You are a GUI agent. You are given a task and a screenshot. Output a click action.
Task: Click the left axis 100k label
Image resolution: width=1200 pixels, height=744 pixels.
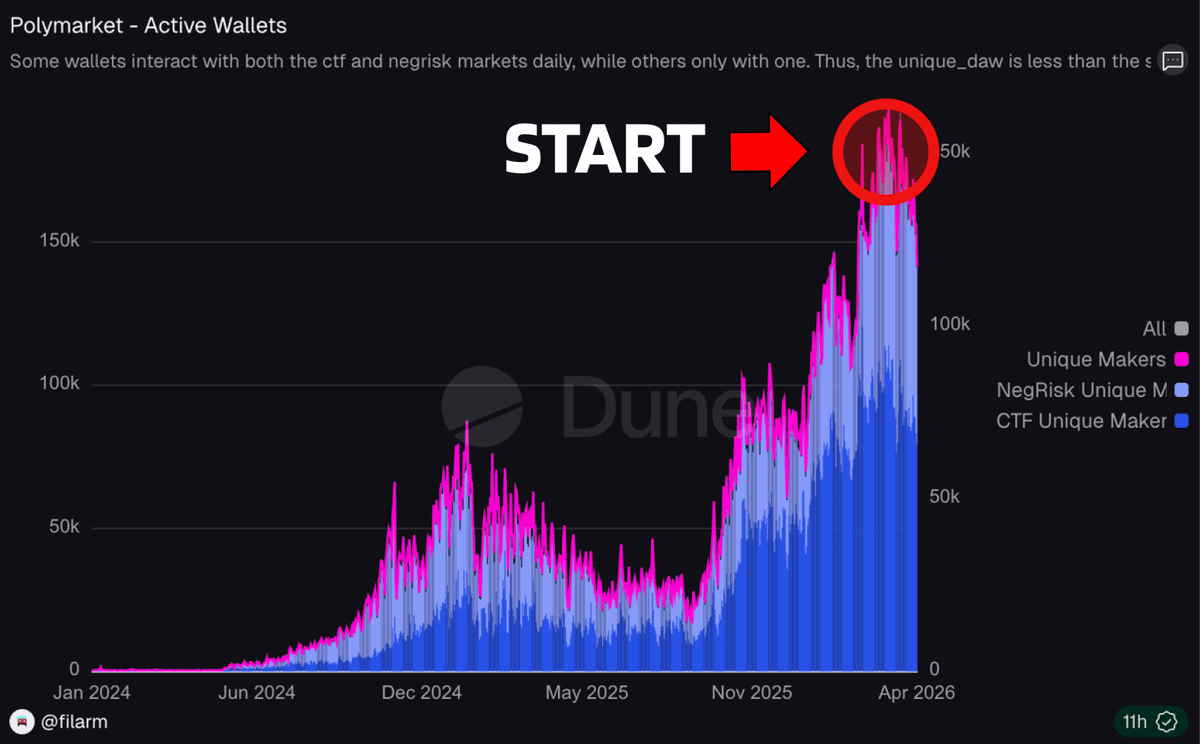[x=61, y=385]
